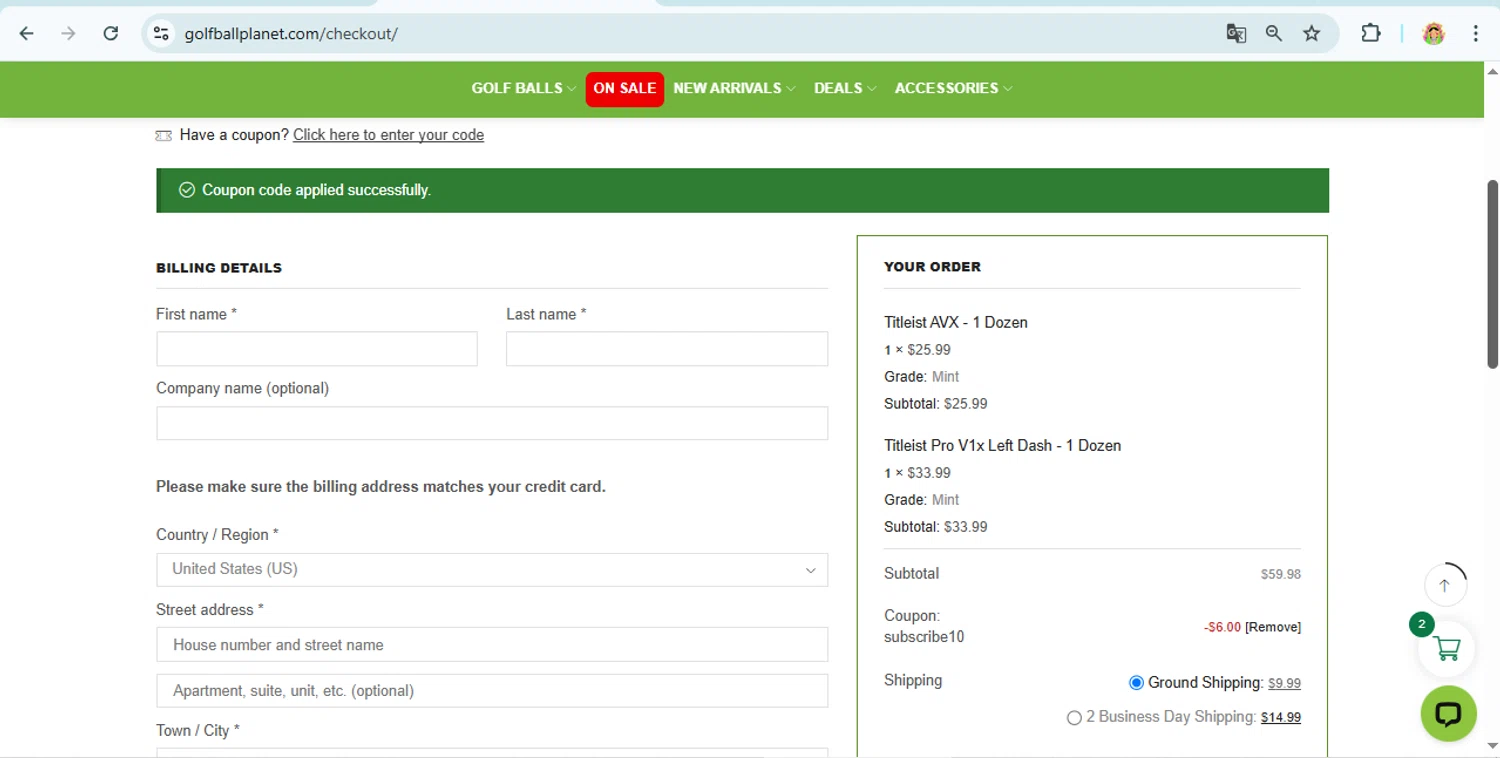Viewport: 1500px width, 758px height.
Task: Click the Company name field
Action: tap(492, 423)
